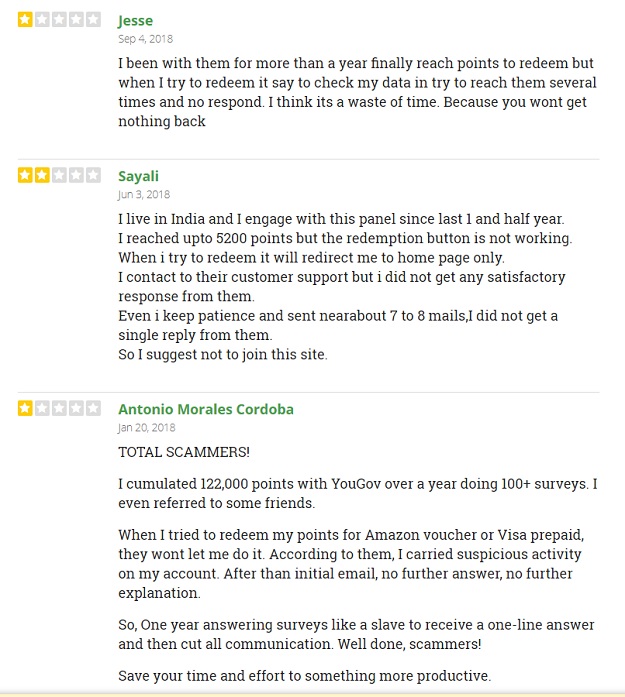The height and width of the screenshot is (697, 625).
Task: Click Jesse's review paragraph about redeeming points
Action: [357, 92]
